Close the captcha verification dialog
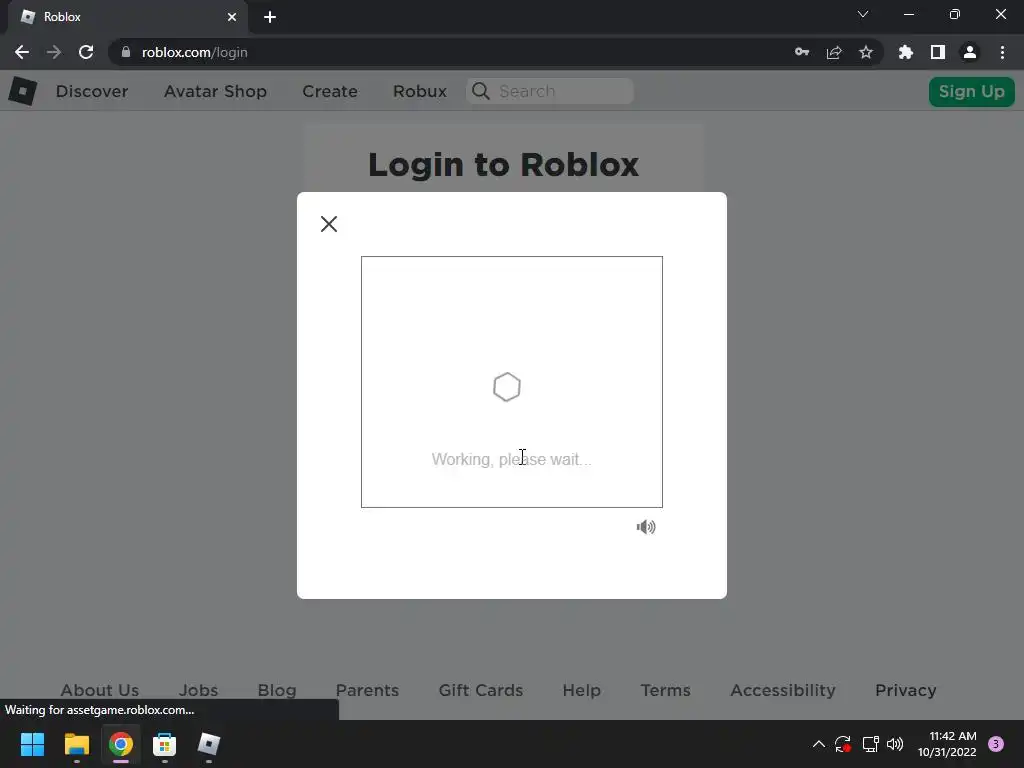The image size is (1024, 768). pos(328,224)
